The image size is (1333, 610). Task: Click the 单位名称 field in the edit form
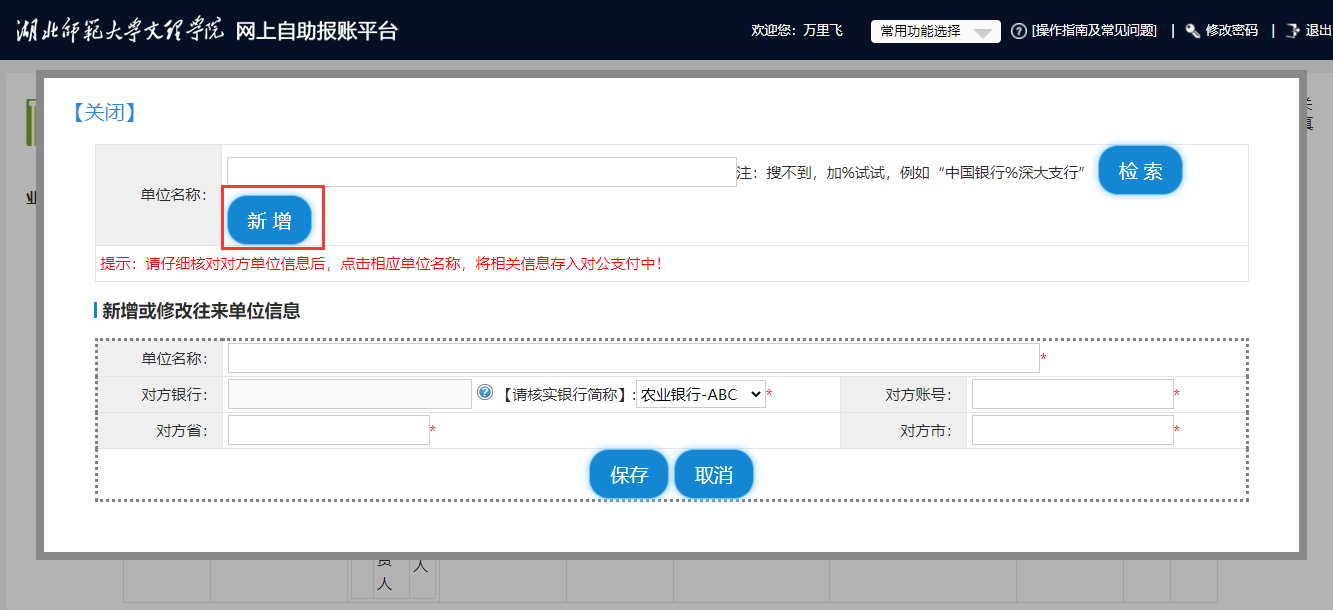pos(633,358)
